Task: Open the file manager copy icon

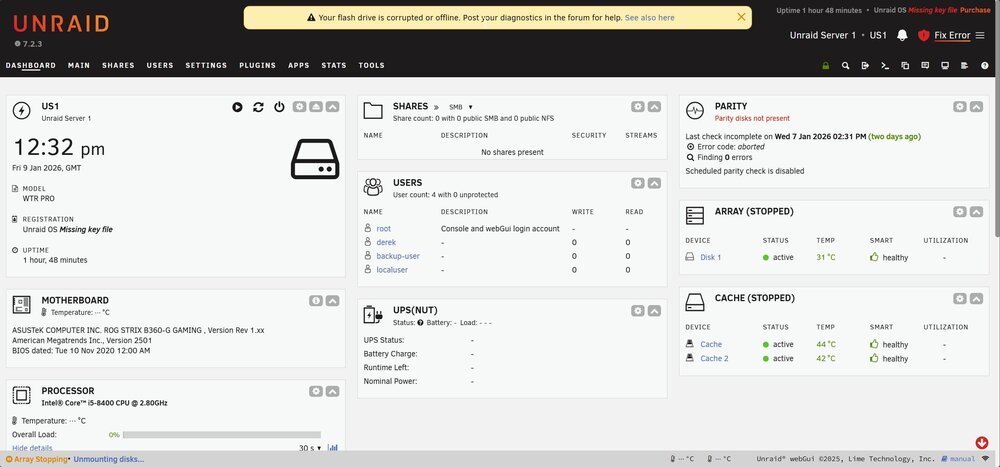Action: click(905, 65)
